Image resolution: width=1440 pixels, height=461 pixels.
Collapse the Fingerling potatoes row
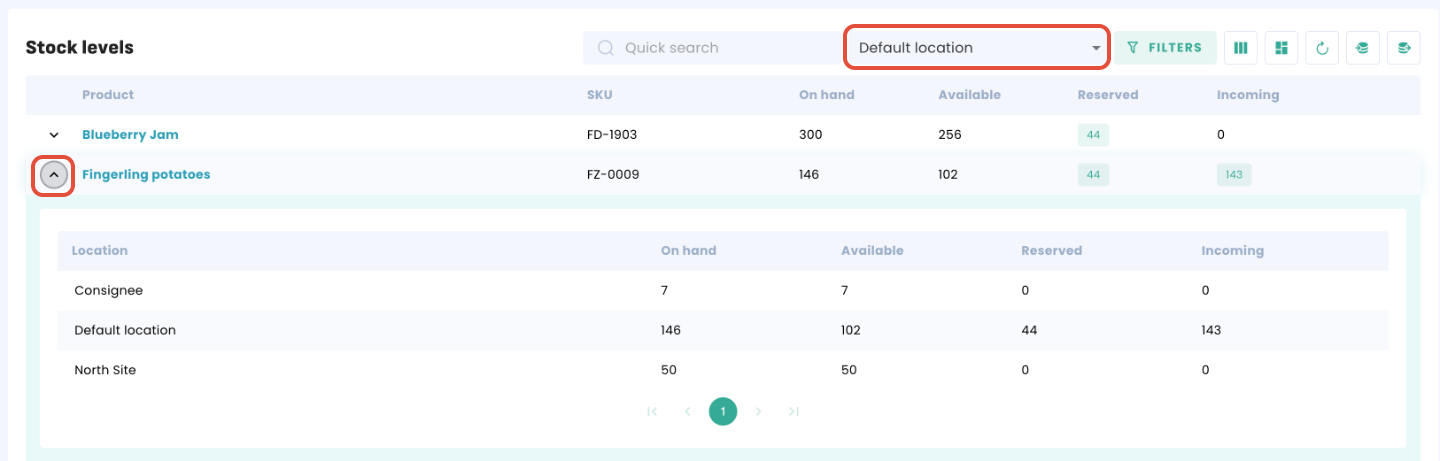(54, 175)
